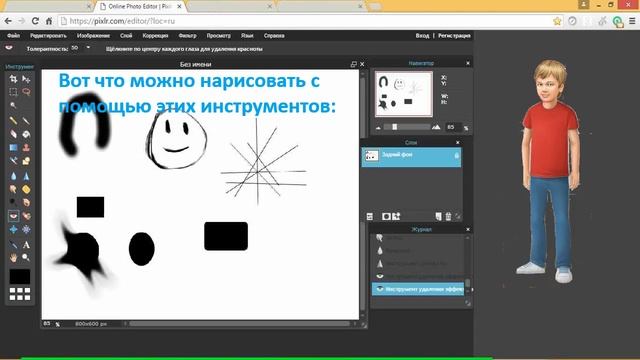Select the Crop tool
The image size is (640, 360).
coord(13,79)
